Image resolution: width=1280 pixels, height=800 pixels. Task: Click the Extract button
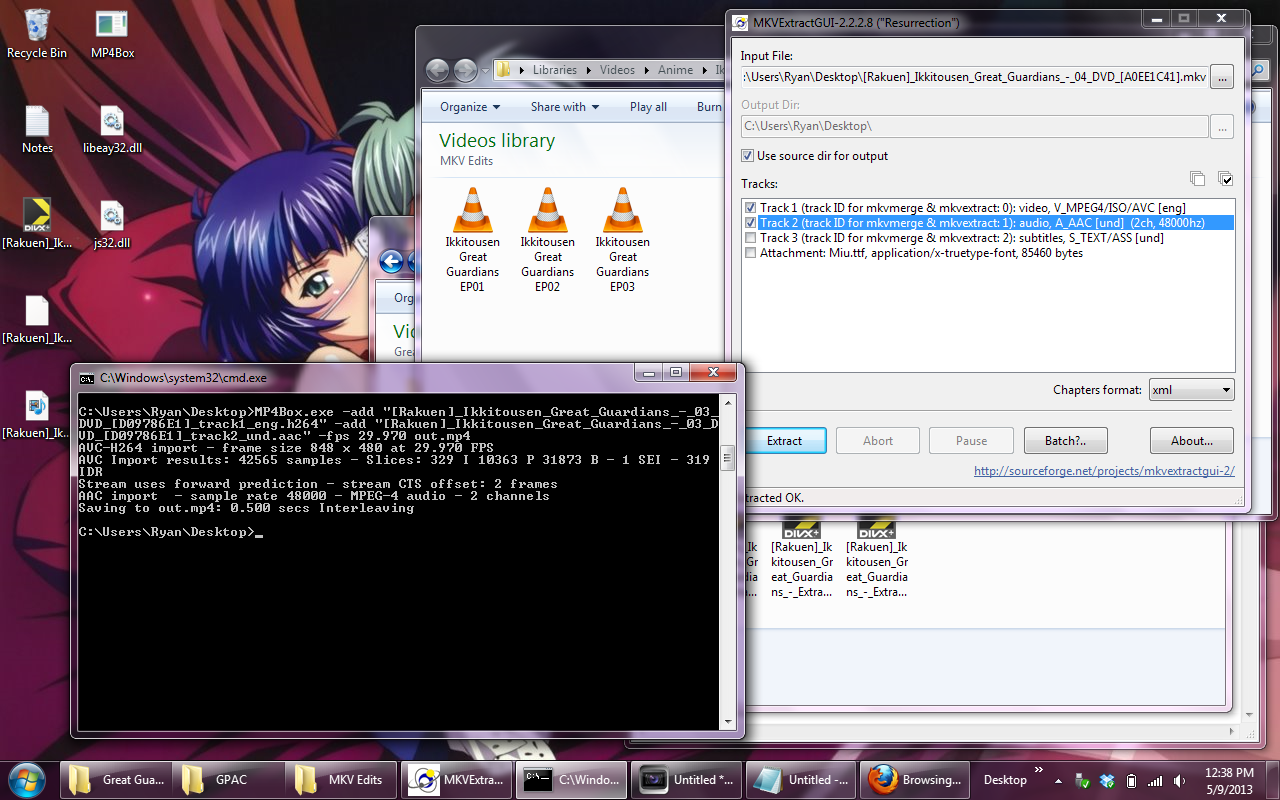point(784,441)
